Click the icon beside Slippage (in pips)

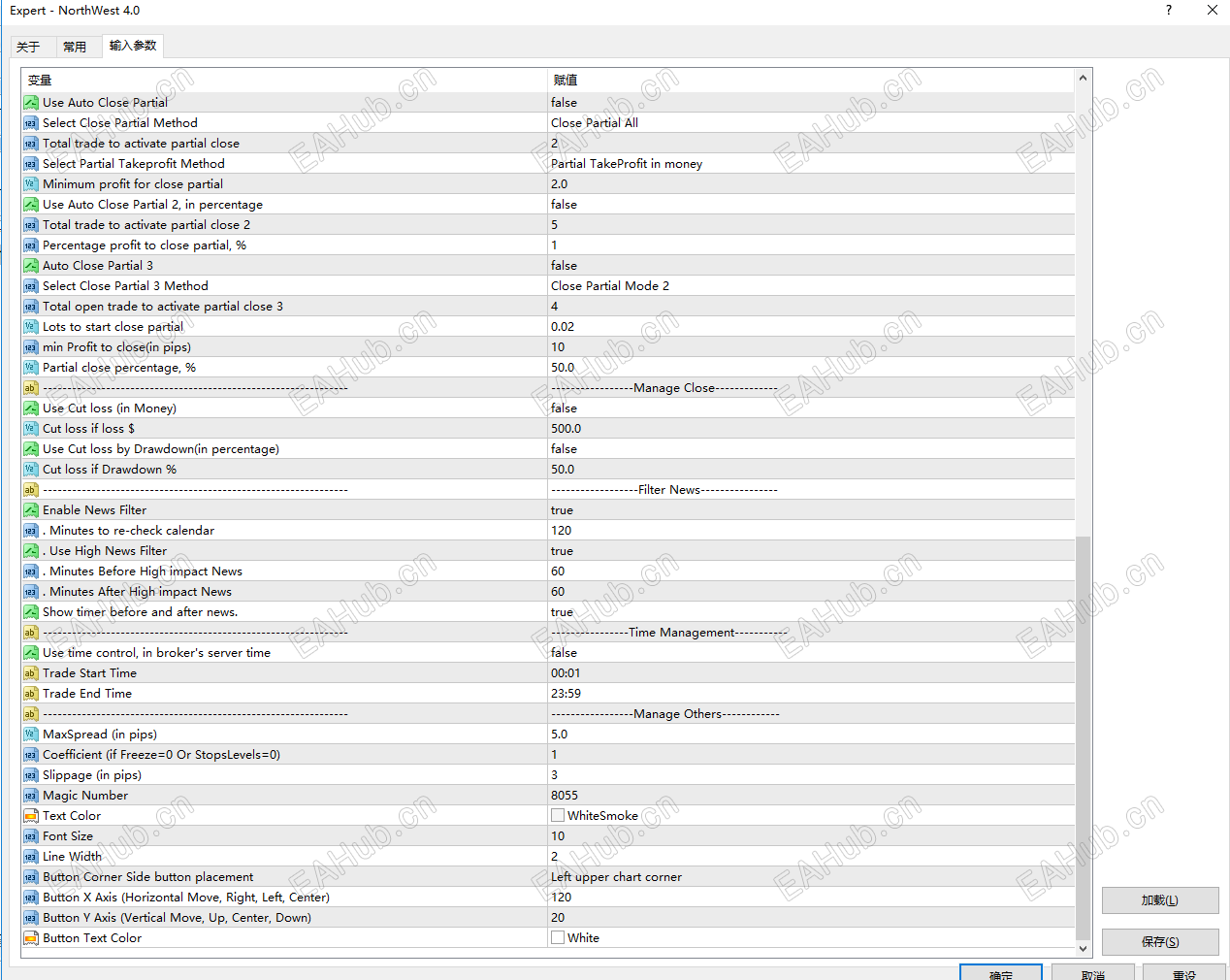coord(31,774)
